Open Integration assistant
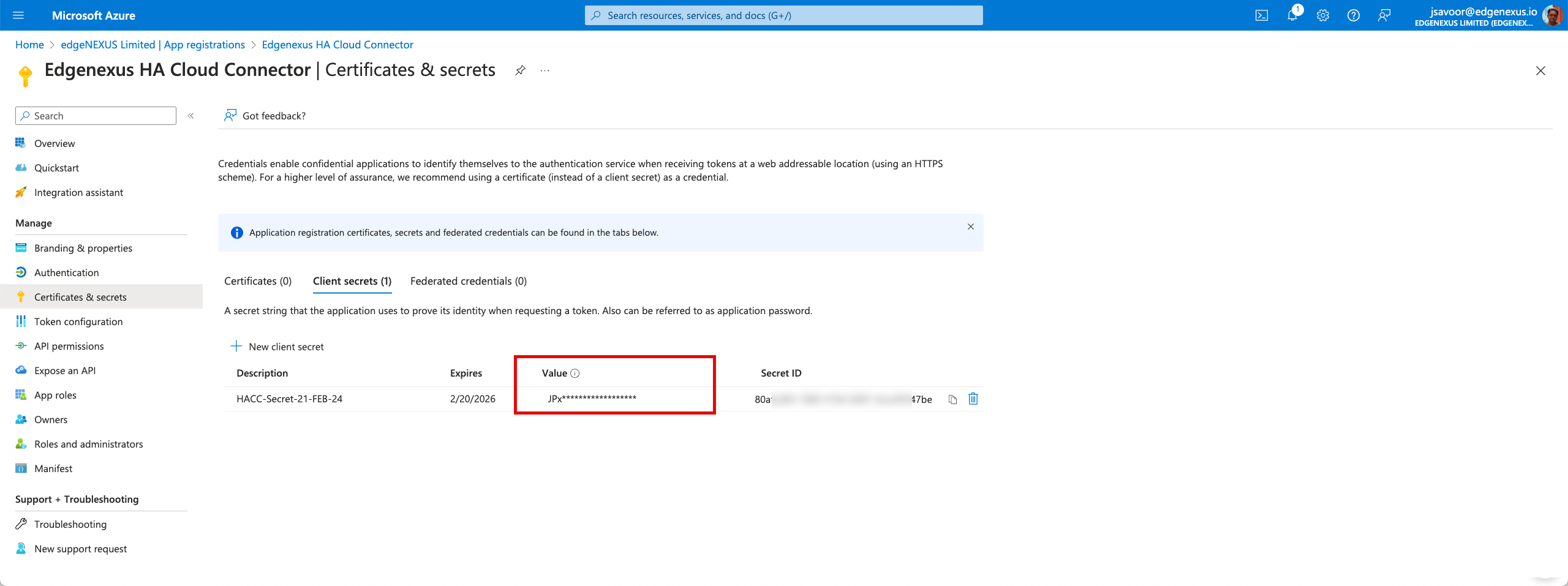 click(x=78, y=192)
